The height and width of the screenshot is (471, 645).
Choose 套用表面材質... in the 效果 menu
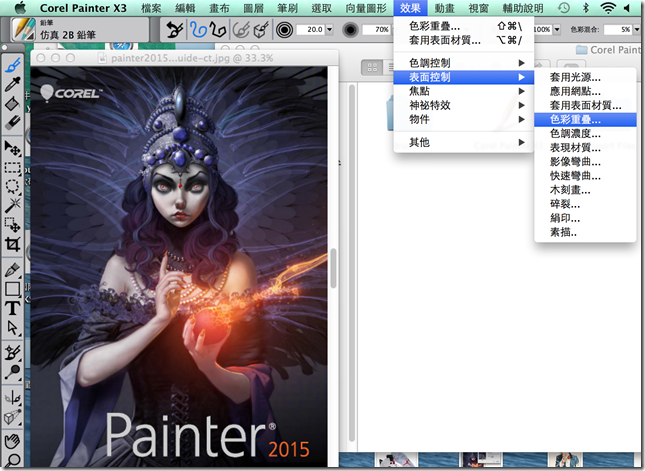pos(464,40)
